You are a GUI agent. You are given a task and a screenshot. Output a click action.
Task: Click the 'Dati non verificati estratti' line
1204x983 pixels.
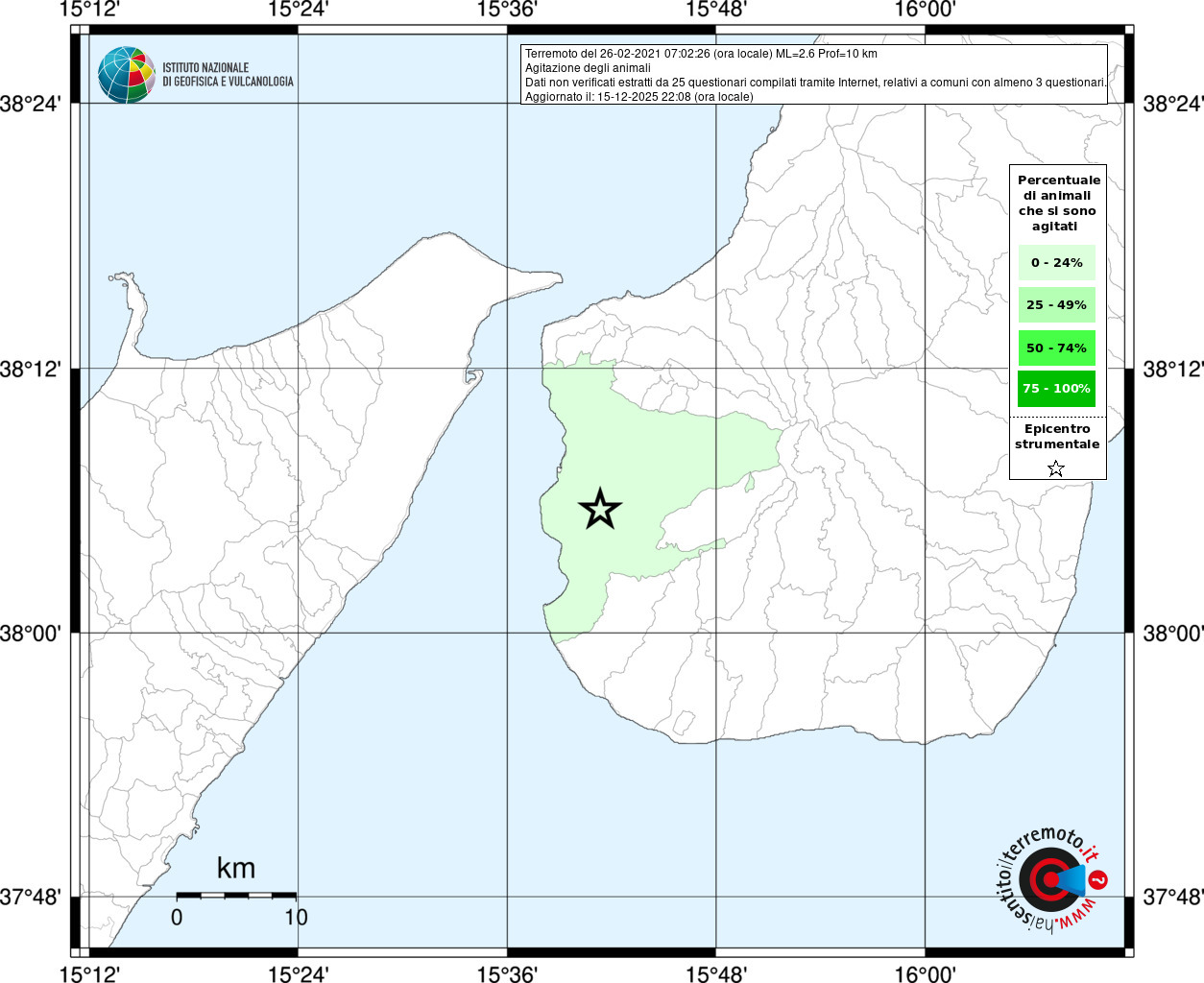pos(816,83)
